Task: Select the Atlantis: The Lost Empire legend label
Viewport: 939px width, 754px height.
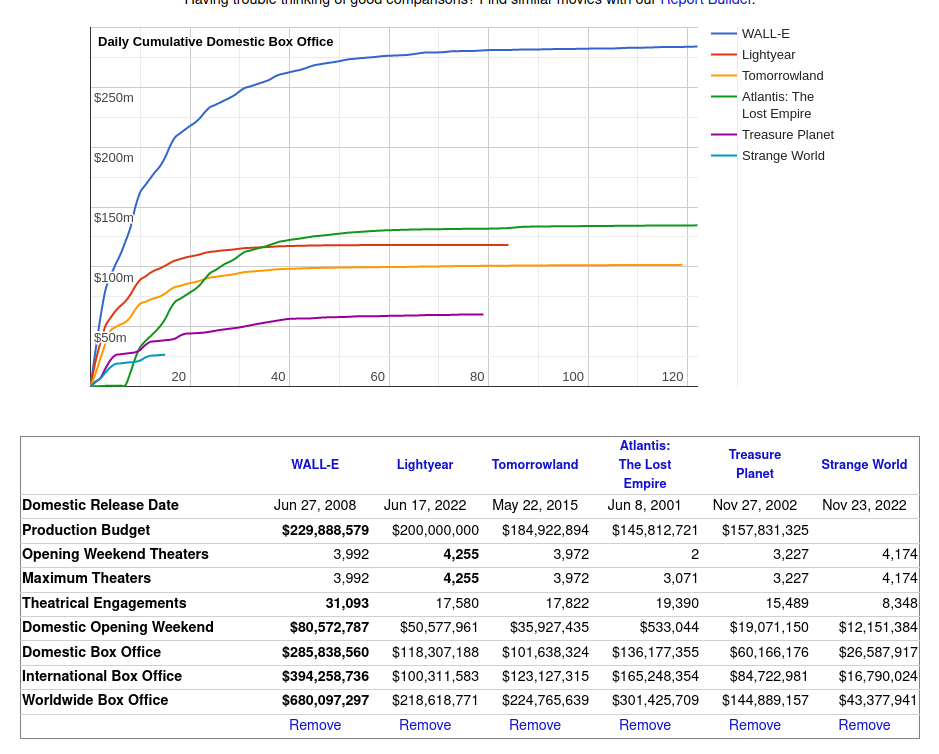Action: point(778,105)
